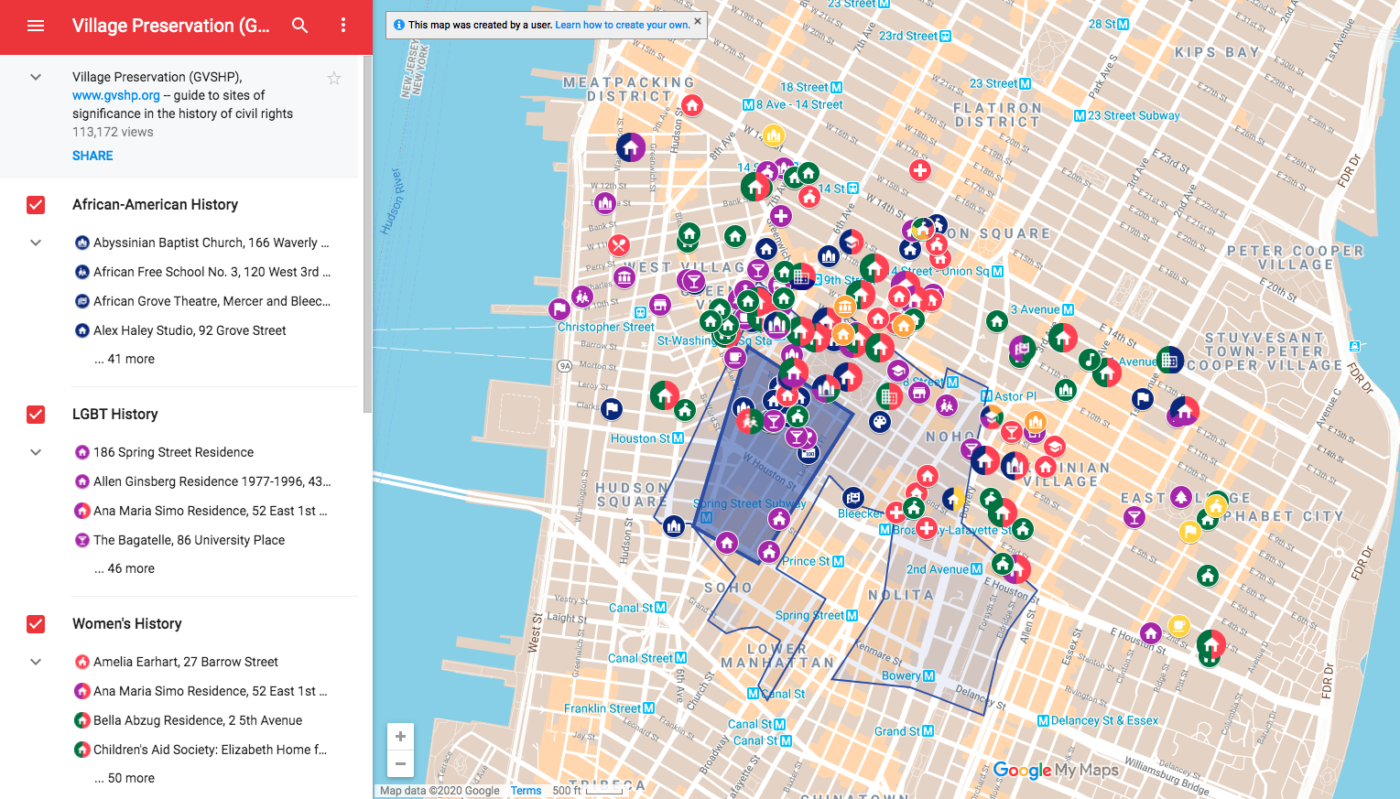Select Allen Ginsberg Residence 1977-1996
The width and height of the screenshot is (1400, 799).
click(x=202, y=481)
